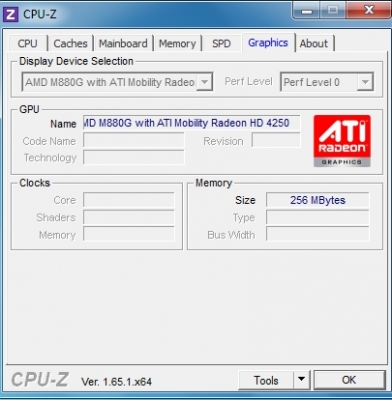Open the Tools dropdown arrow
This screenshot has height=400, width=392.
click(x=301, y=379)
